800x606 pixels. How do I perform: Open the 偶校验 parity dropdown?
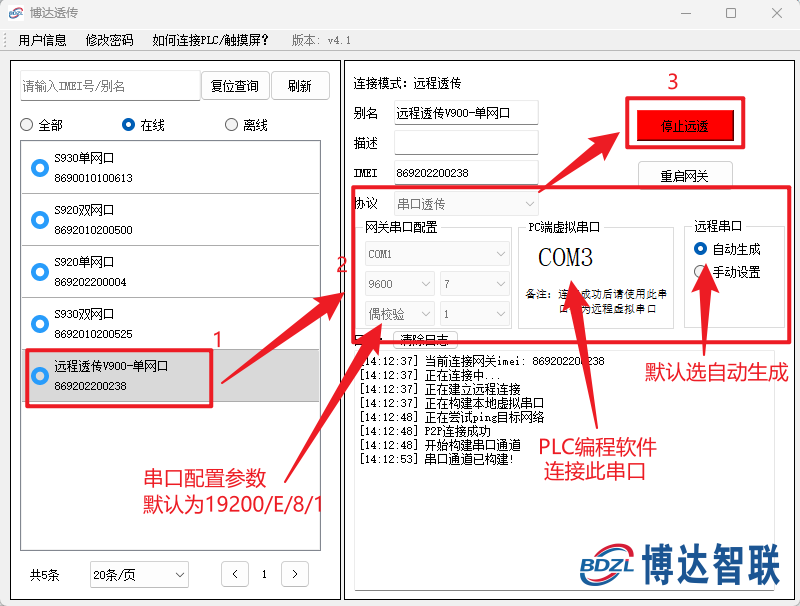[399, 314]
